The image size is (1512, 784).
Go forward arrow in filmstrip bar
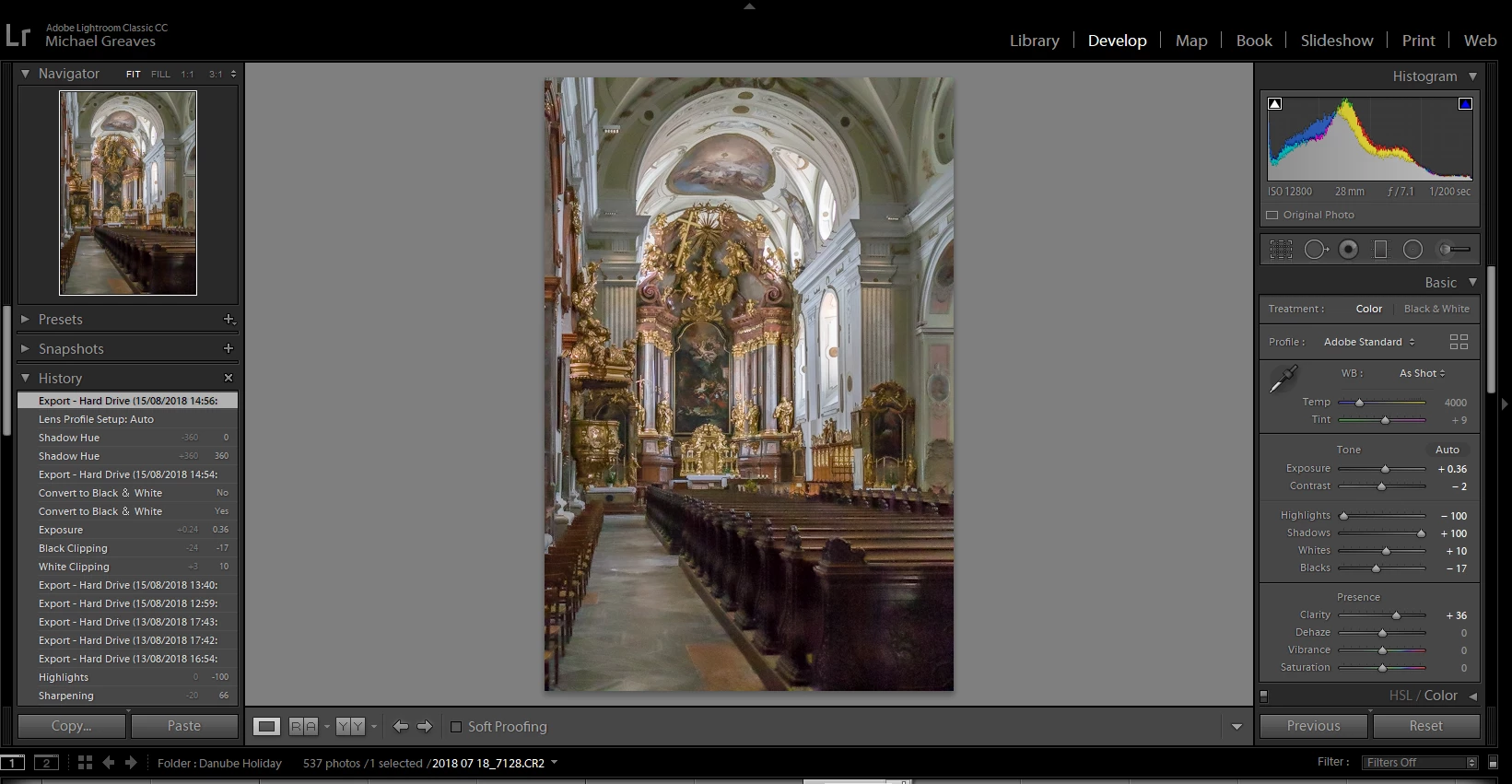tap(131, 762)
